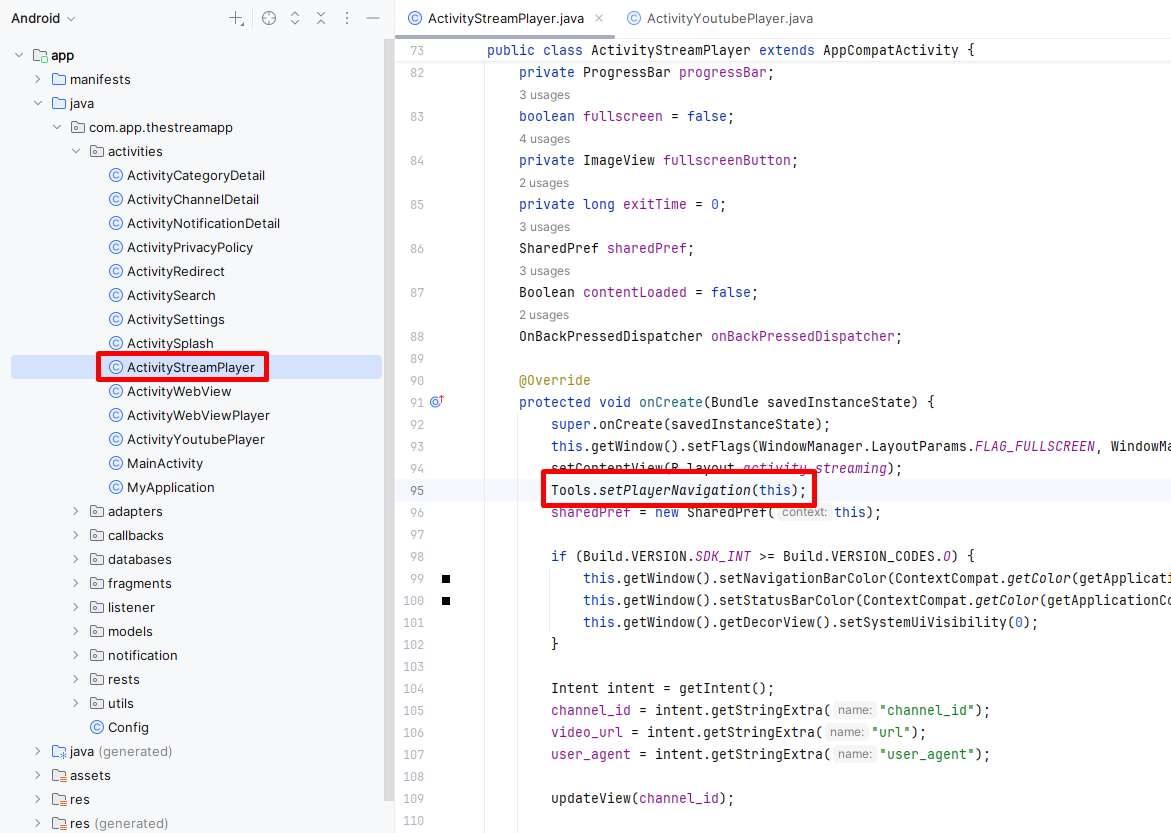1171x833 pixels.
Task: Click the color swatch gutter marker on line 99
Action: coord(446,579)
